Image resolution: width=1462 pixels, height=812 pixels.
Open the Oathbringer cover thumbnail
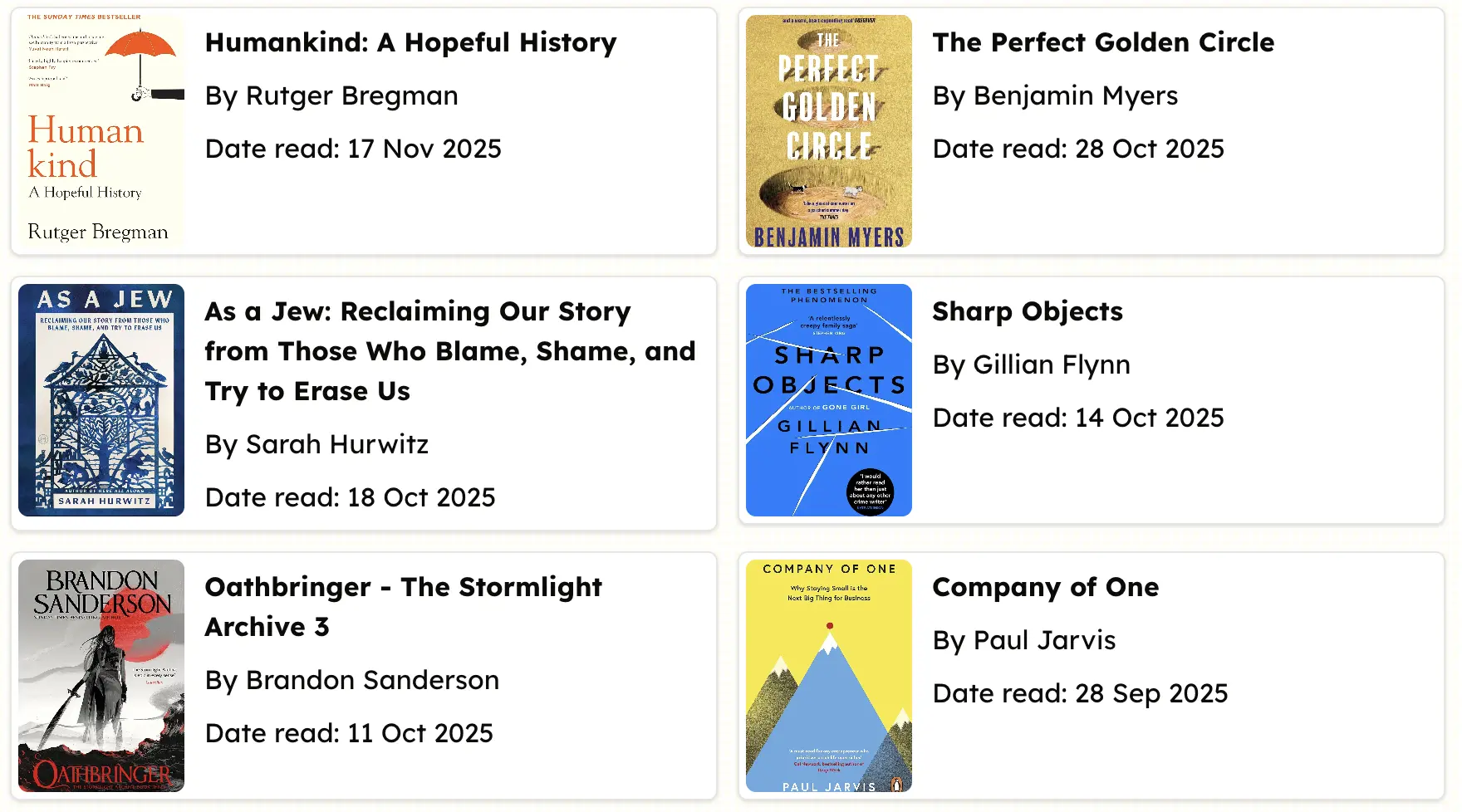point(101,676)
